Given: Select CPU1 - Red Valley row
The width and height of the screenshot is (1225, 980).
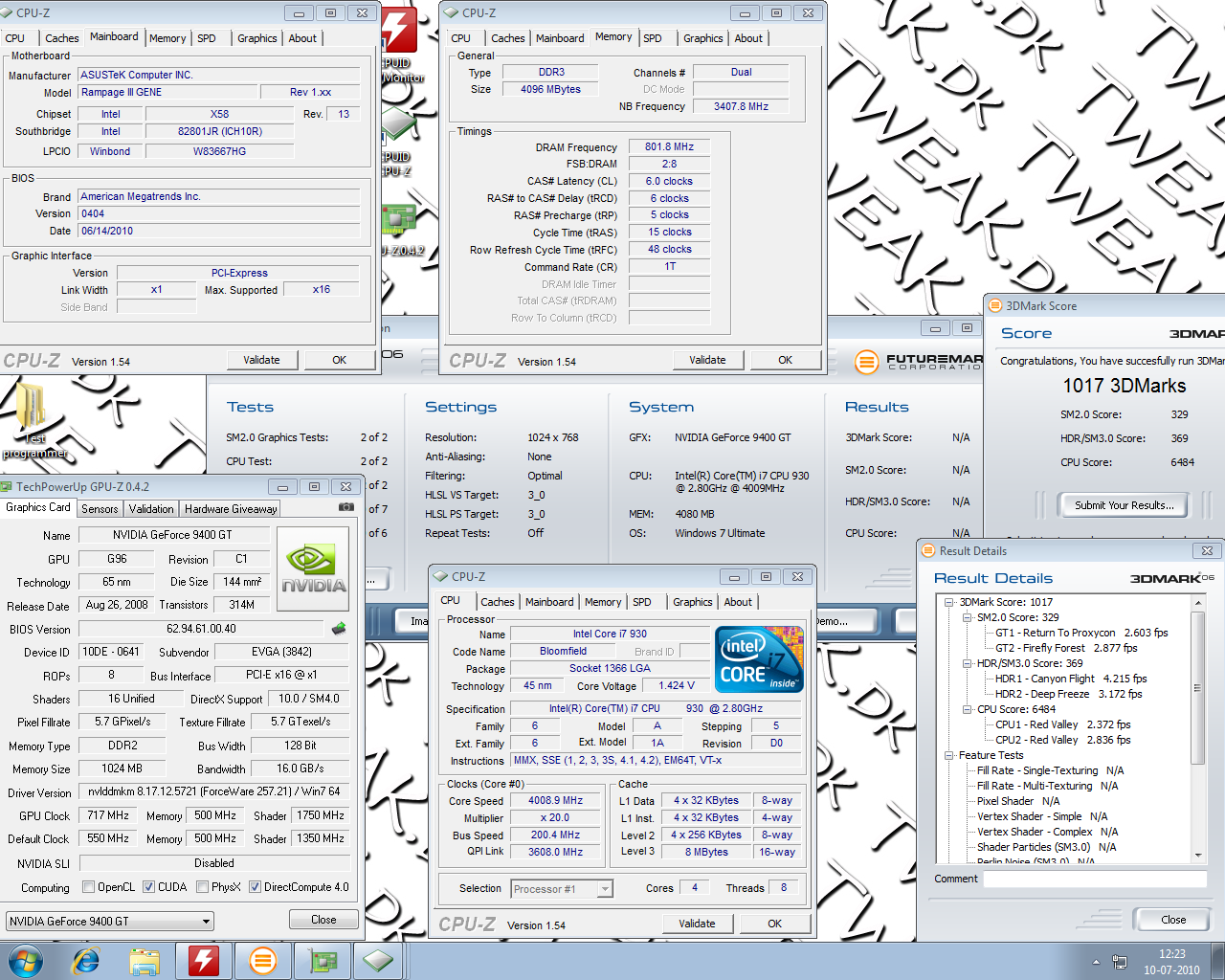Looking at the screenshot, I should click(x=1062, y=724).
